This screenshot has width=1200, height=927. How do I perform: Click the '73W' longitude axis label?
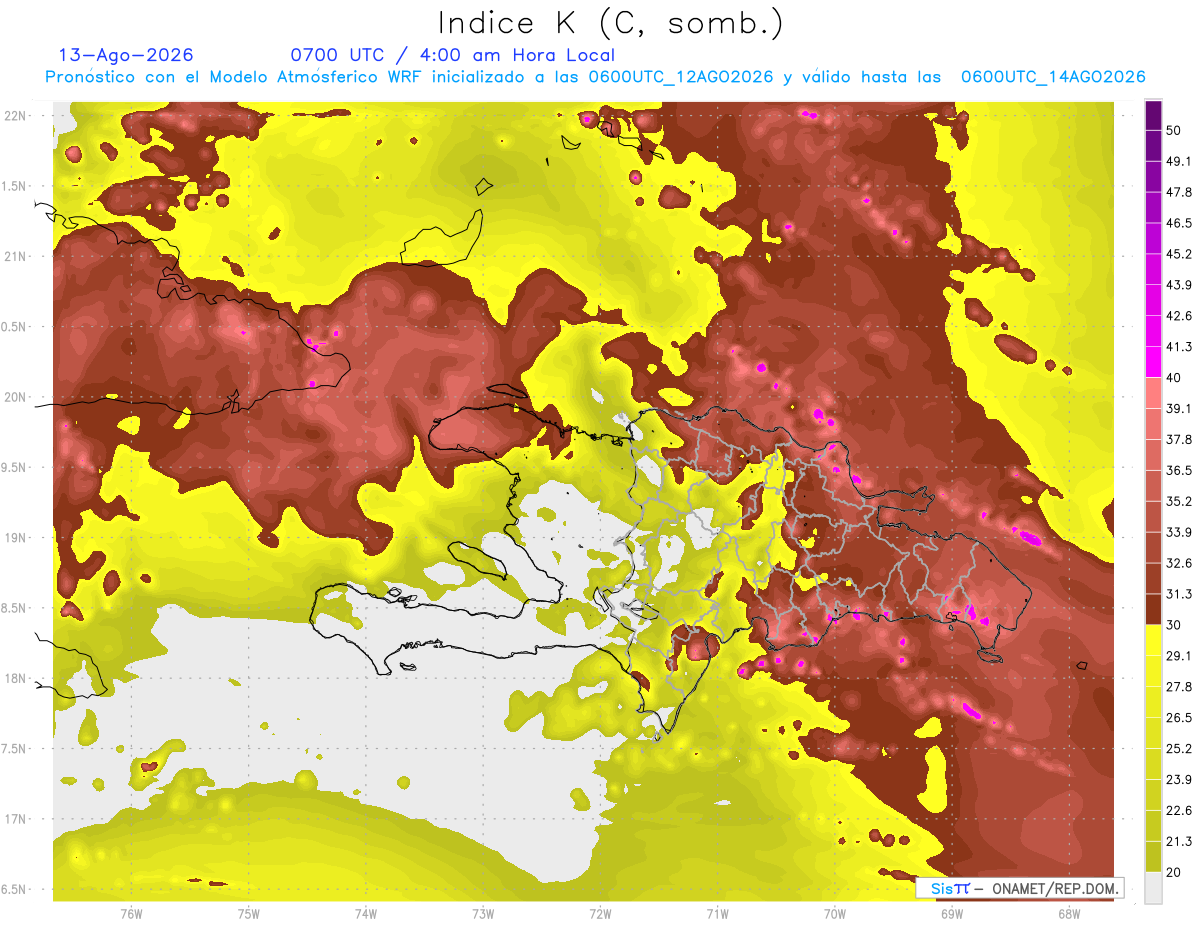(482, 914)
